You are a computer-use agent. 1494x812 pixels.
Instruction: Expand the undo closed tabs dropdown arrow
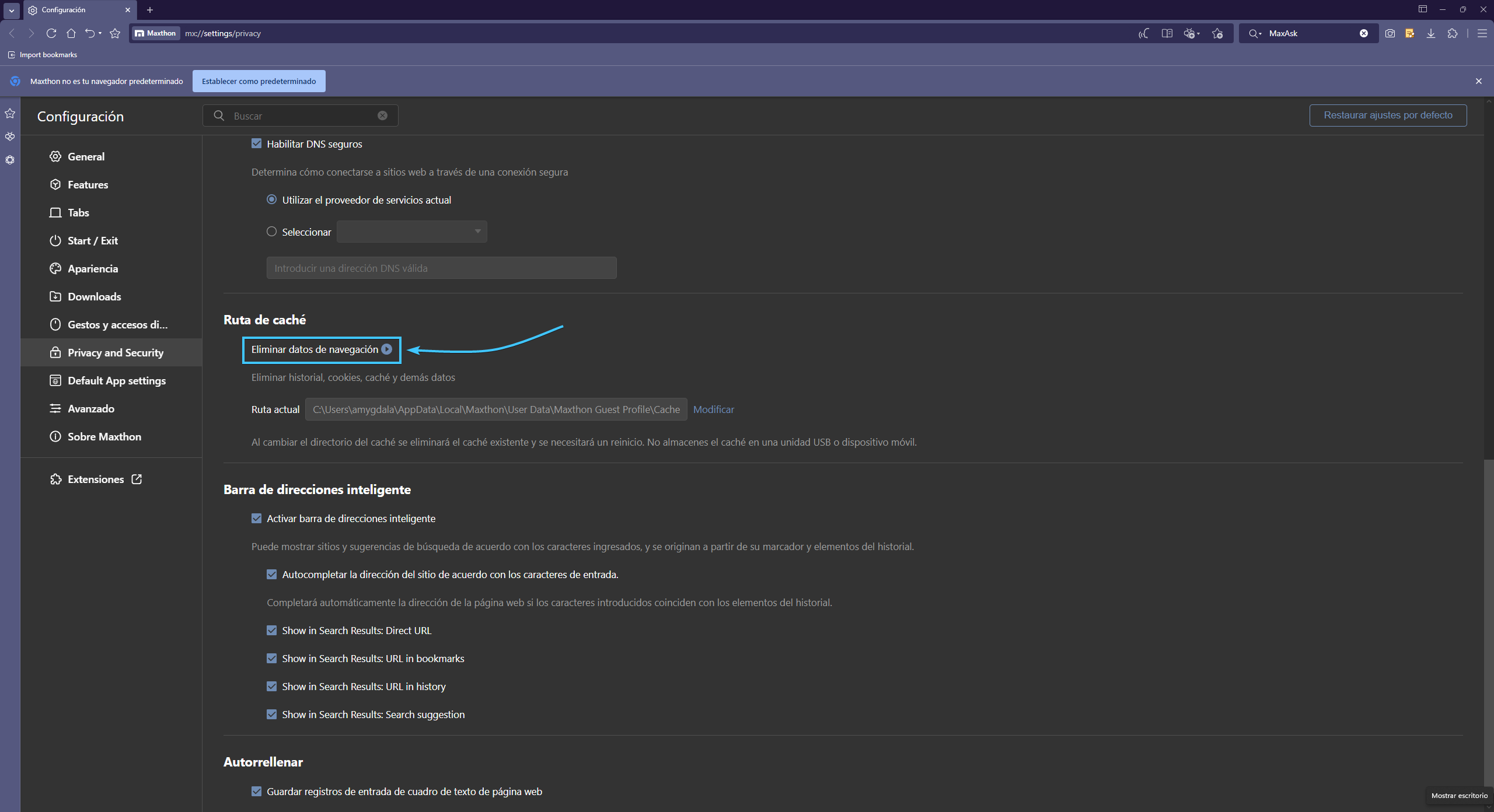click(x=100, y=33)
